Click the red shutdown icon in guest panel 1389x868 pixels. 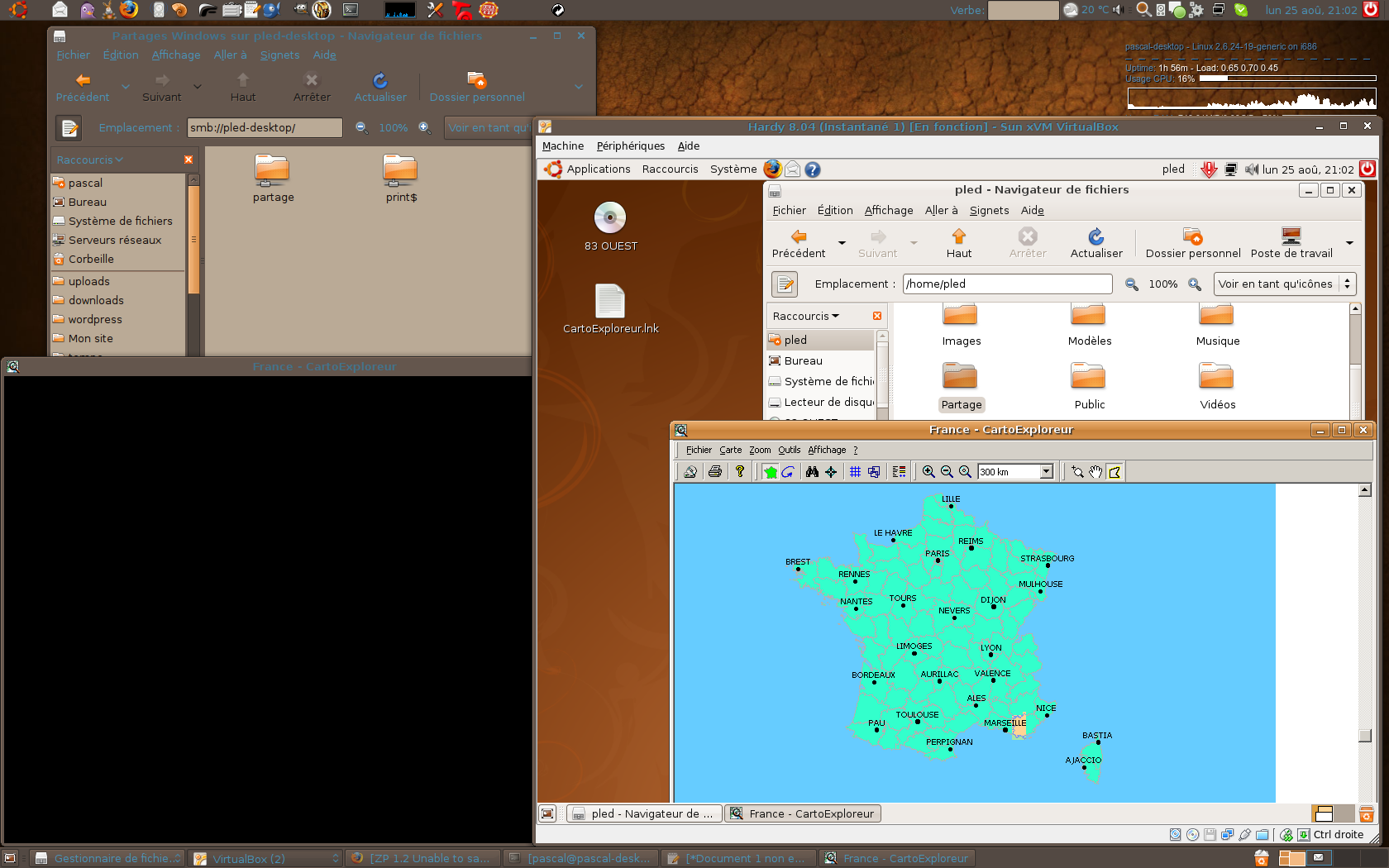1368,169
